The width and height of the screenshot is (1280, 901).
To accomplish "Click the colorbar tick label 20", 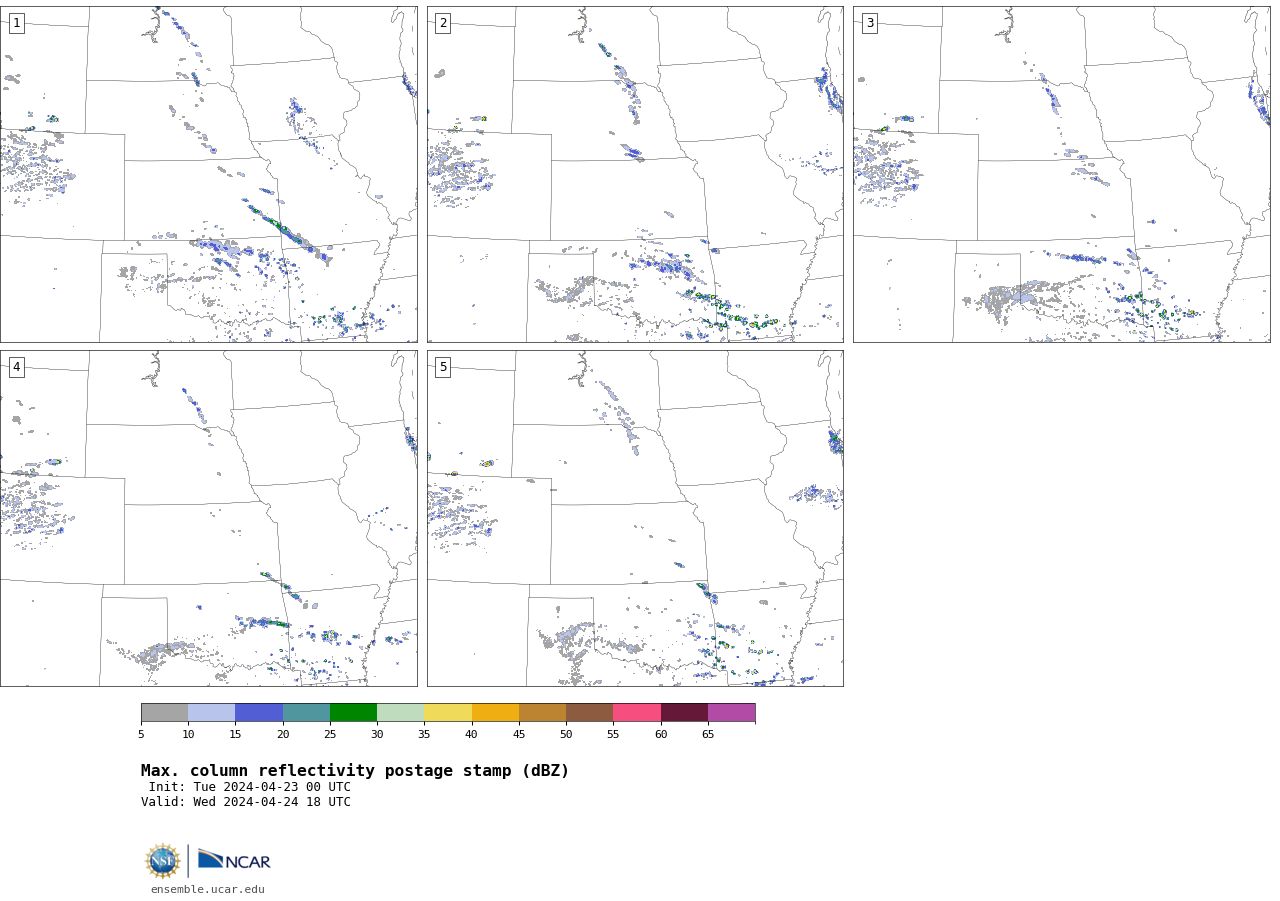I will coord(283,735).
